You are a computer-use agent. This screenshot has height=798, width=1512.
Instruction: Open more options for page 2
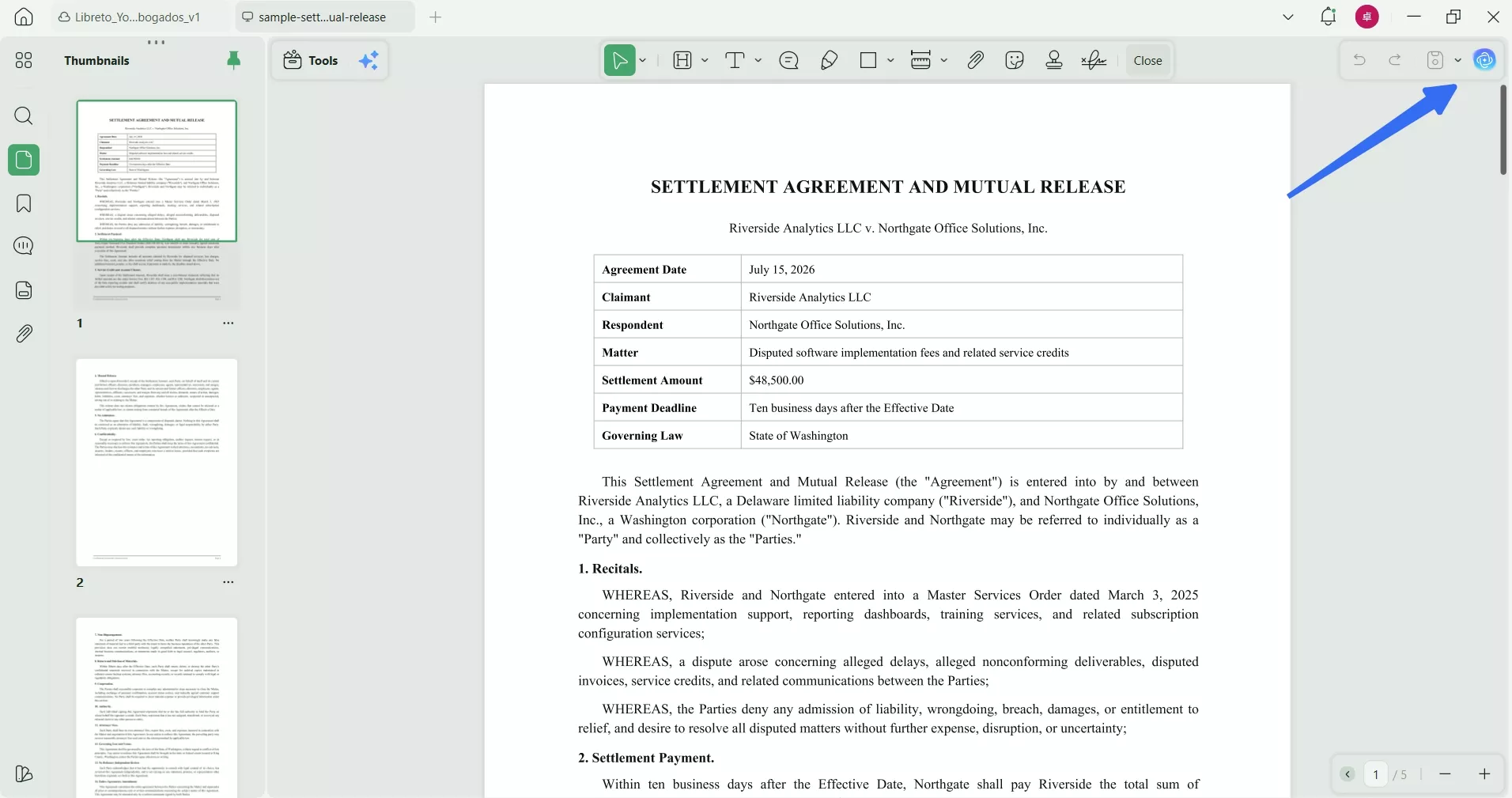[x=229, y=582]
